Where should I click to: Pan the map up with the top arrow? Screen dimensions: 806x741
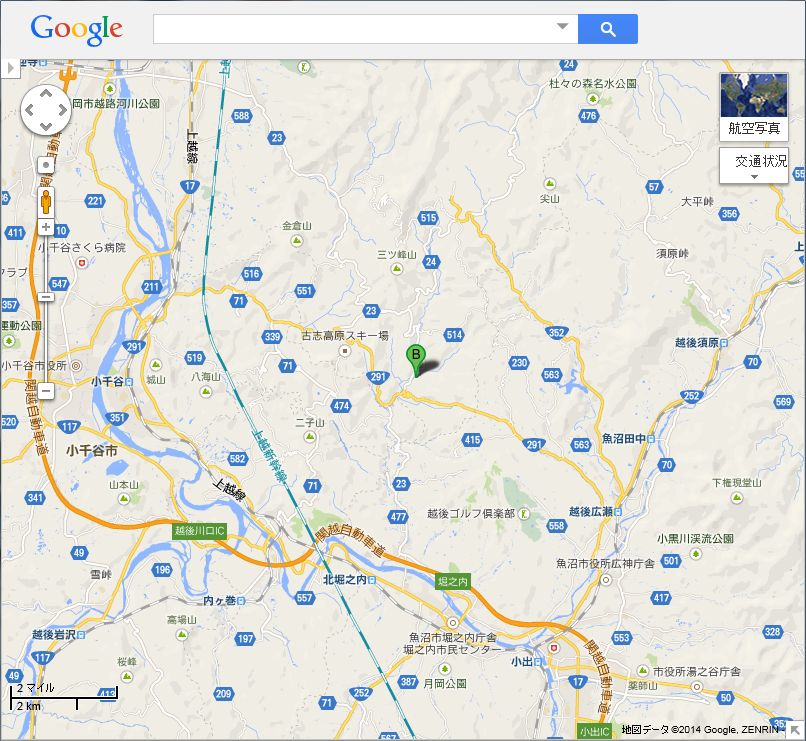46,94
